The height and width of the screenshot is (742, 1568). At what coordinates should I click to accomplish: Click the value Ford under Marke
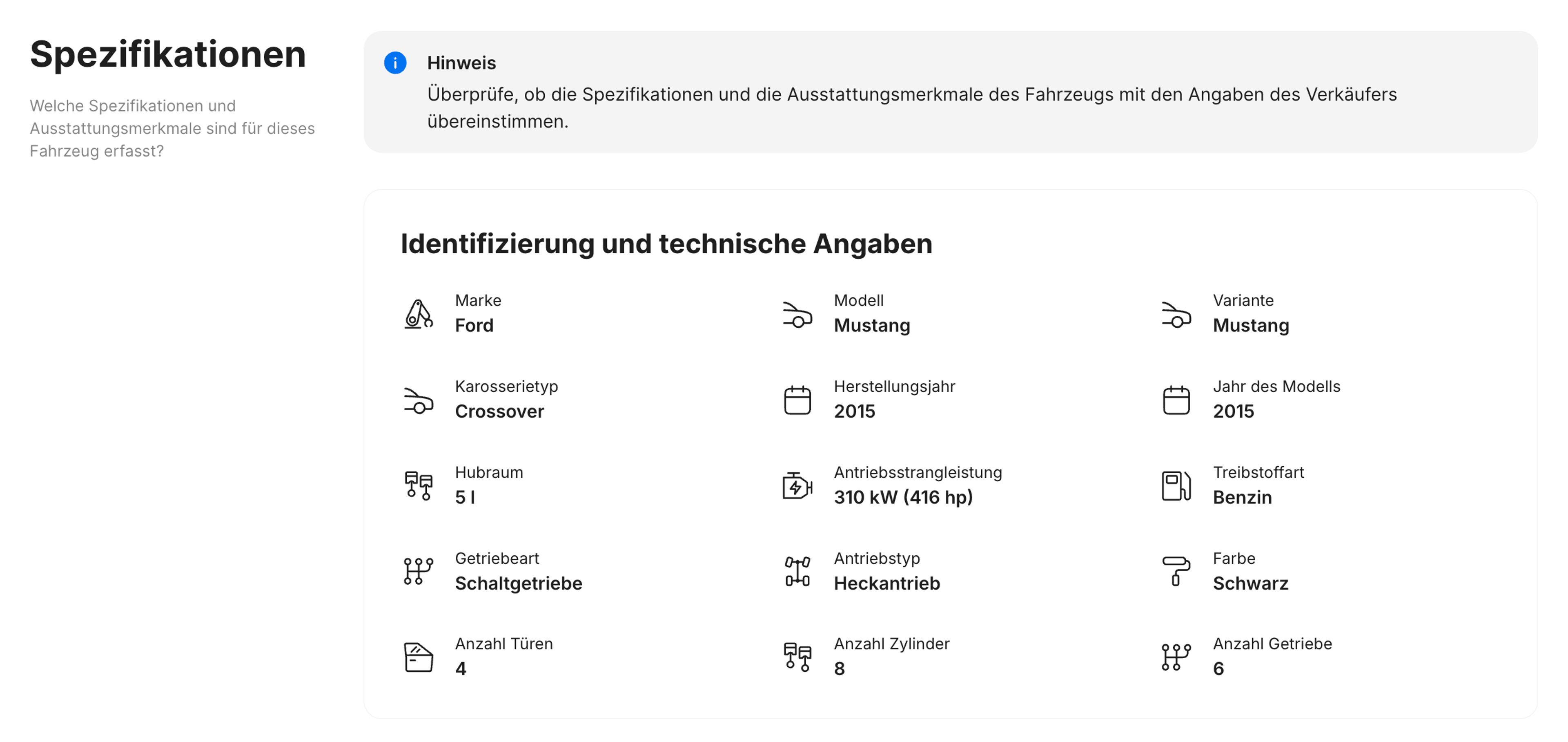[474, 325]
